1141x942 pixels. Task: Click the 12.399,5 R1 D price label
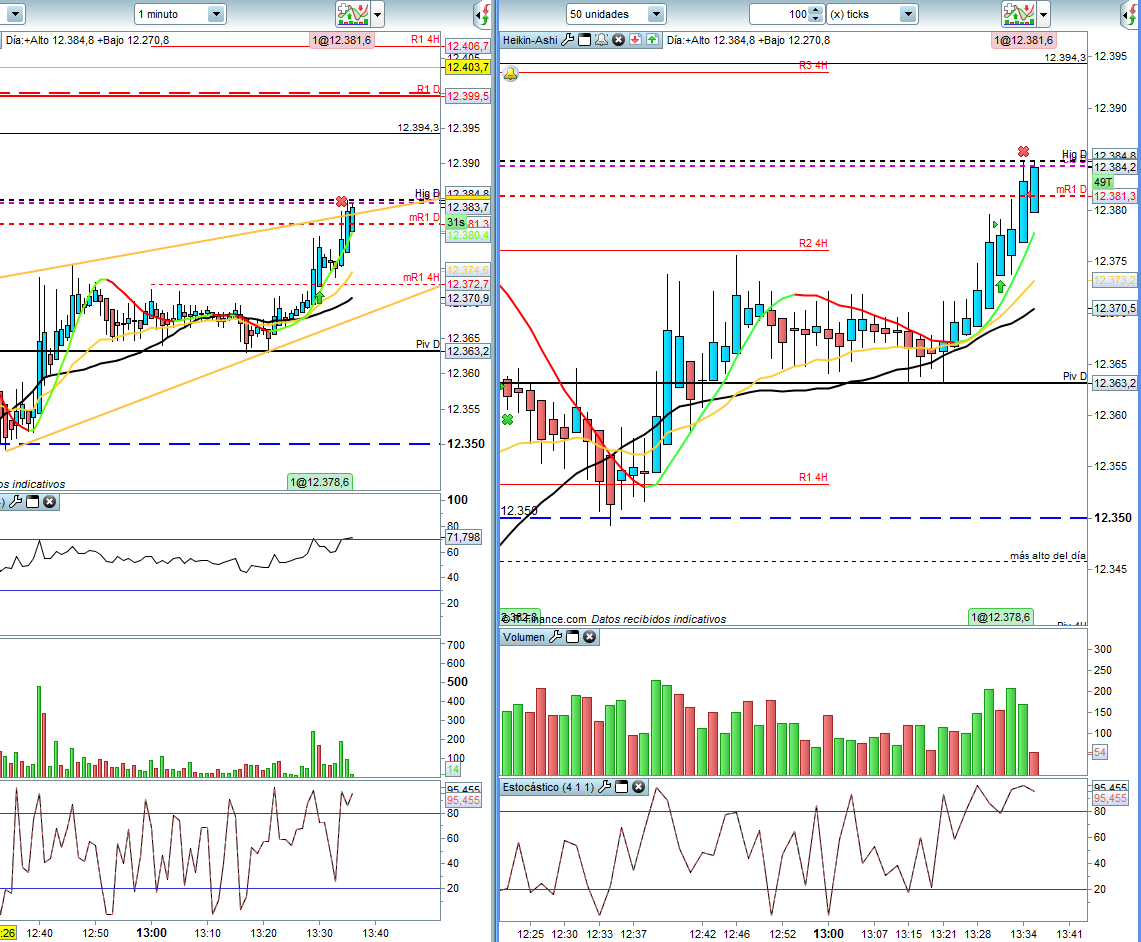point(468,96)
